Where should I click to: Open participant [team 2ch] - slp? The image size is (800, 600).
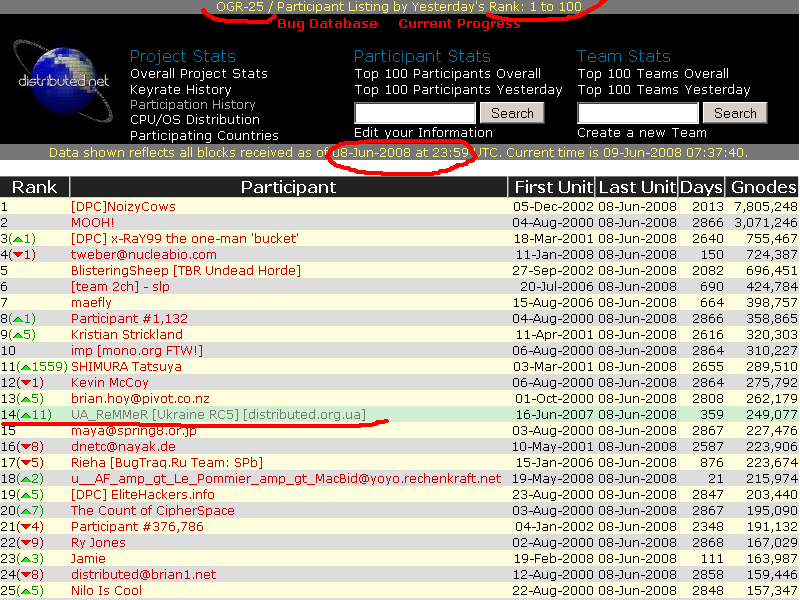(x=120, y=287)
